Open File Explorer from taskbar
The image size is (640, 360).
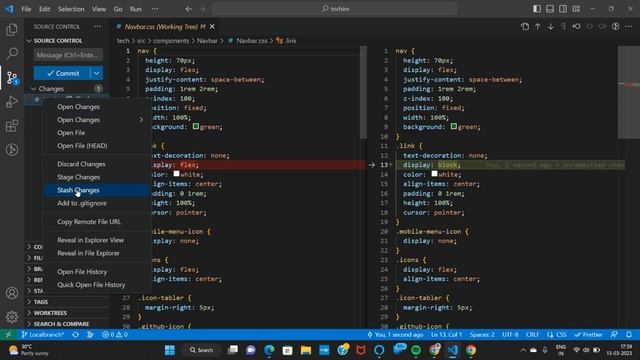306,350
